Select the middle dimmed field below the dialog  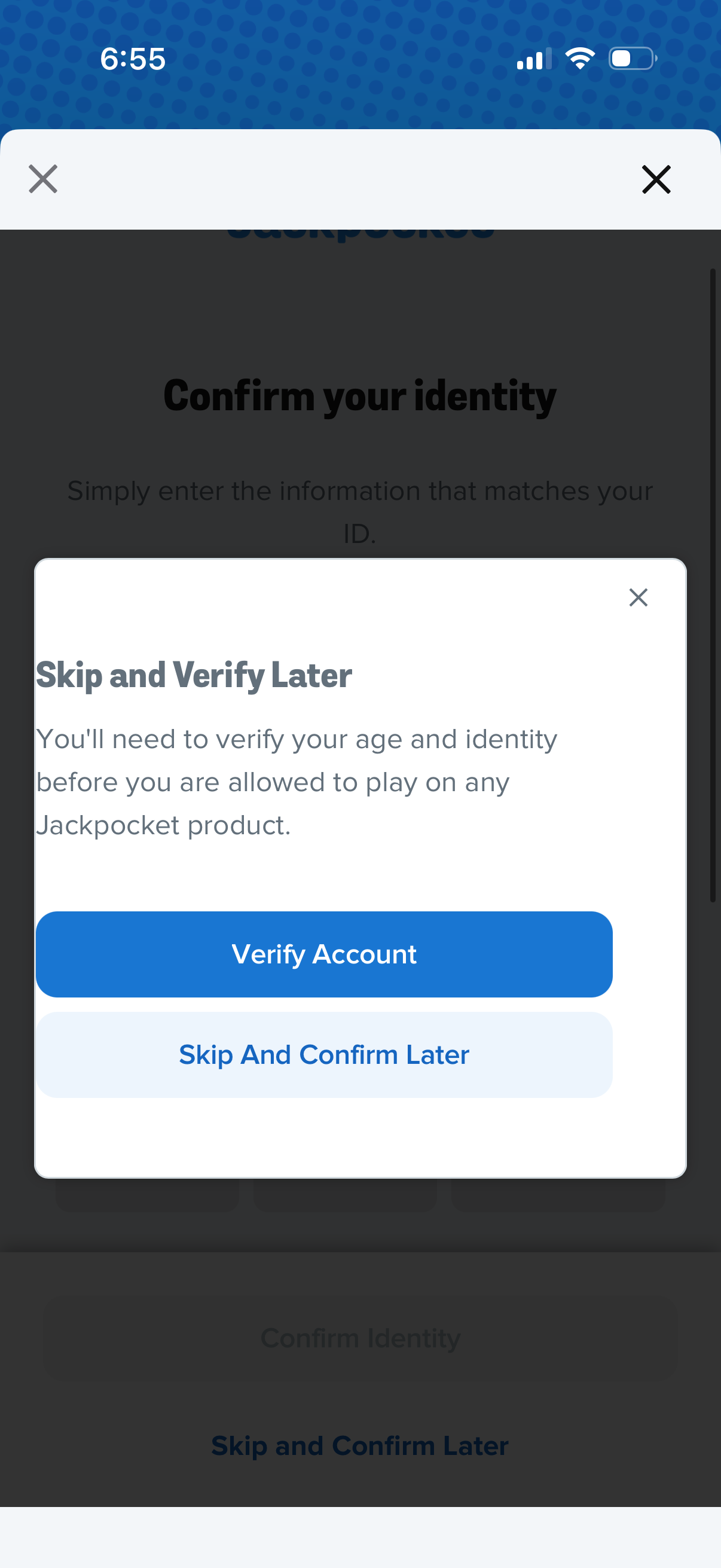(x=345, y=1195)
